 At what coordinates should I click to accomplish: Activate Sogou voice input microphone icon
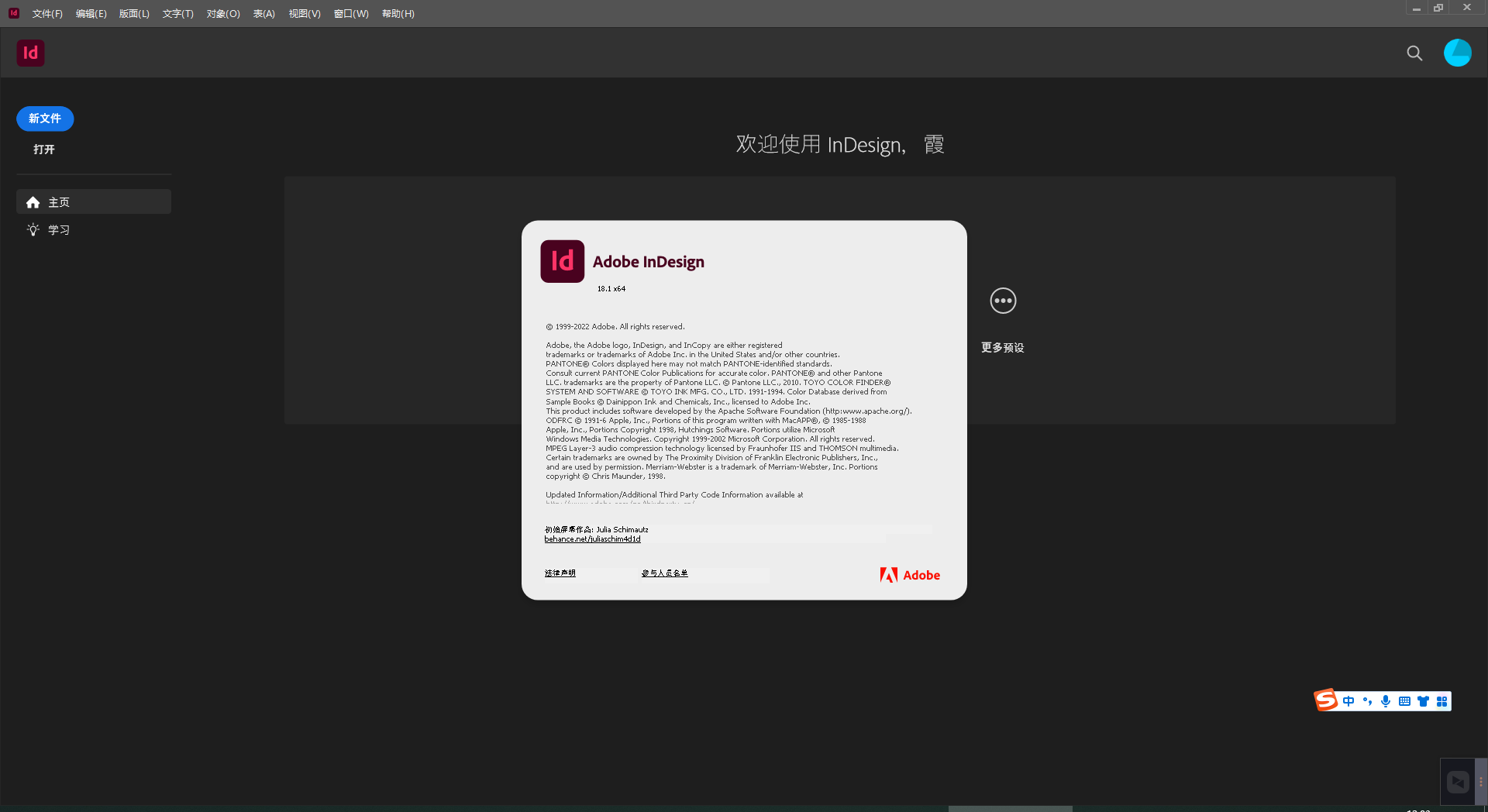coord(1386,701)
